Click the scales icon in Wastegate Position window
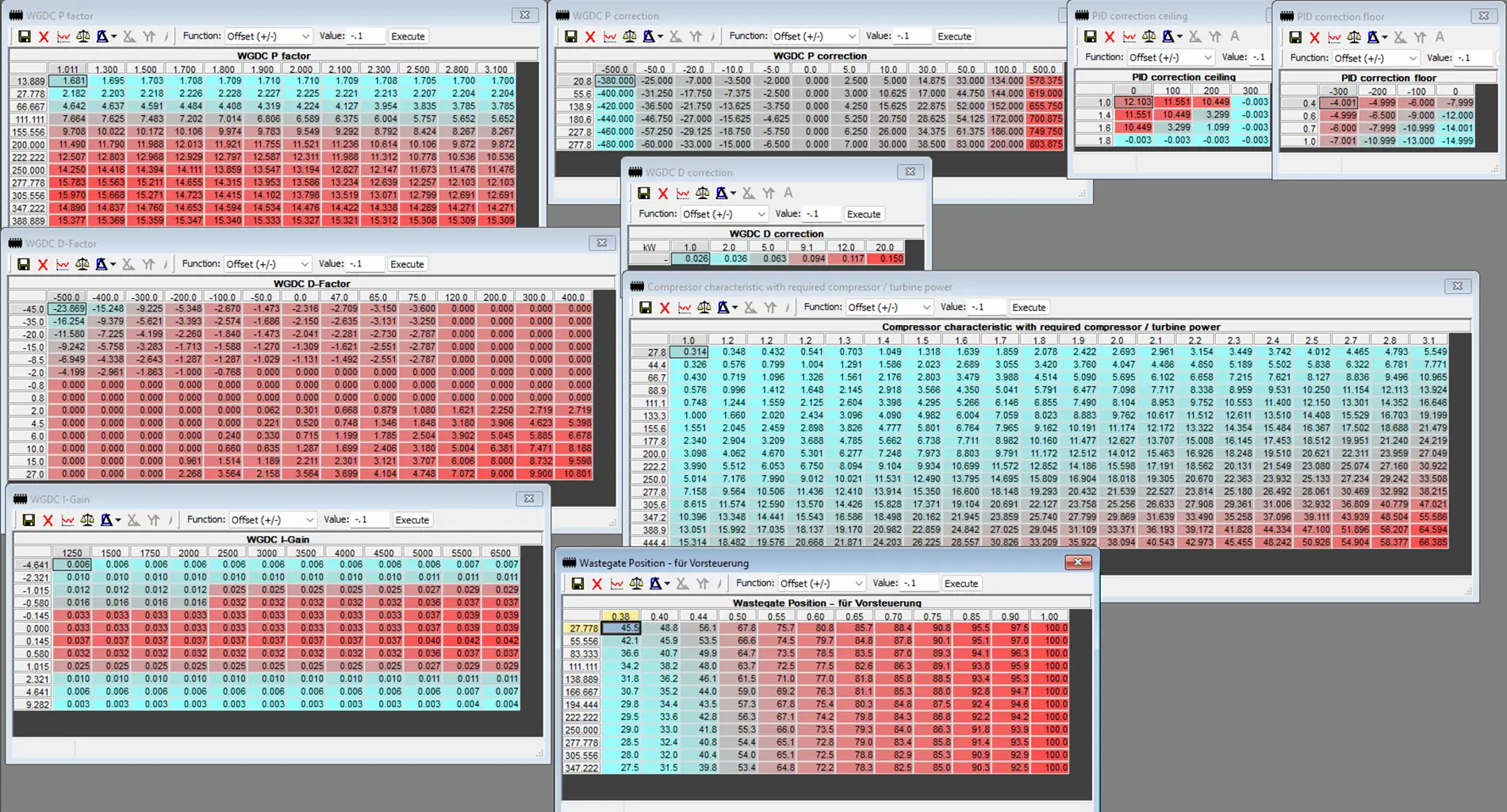The height and width of the screenshot is (812, 1507). tap(636, 584)
